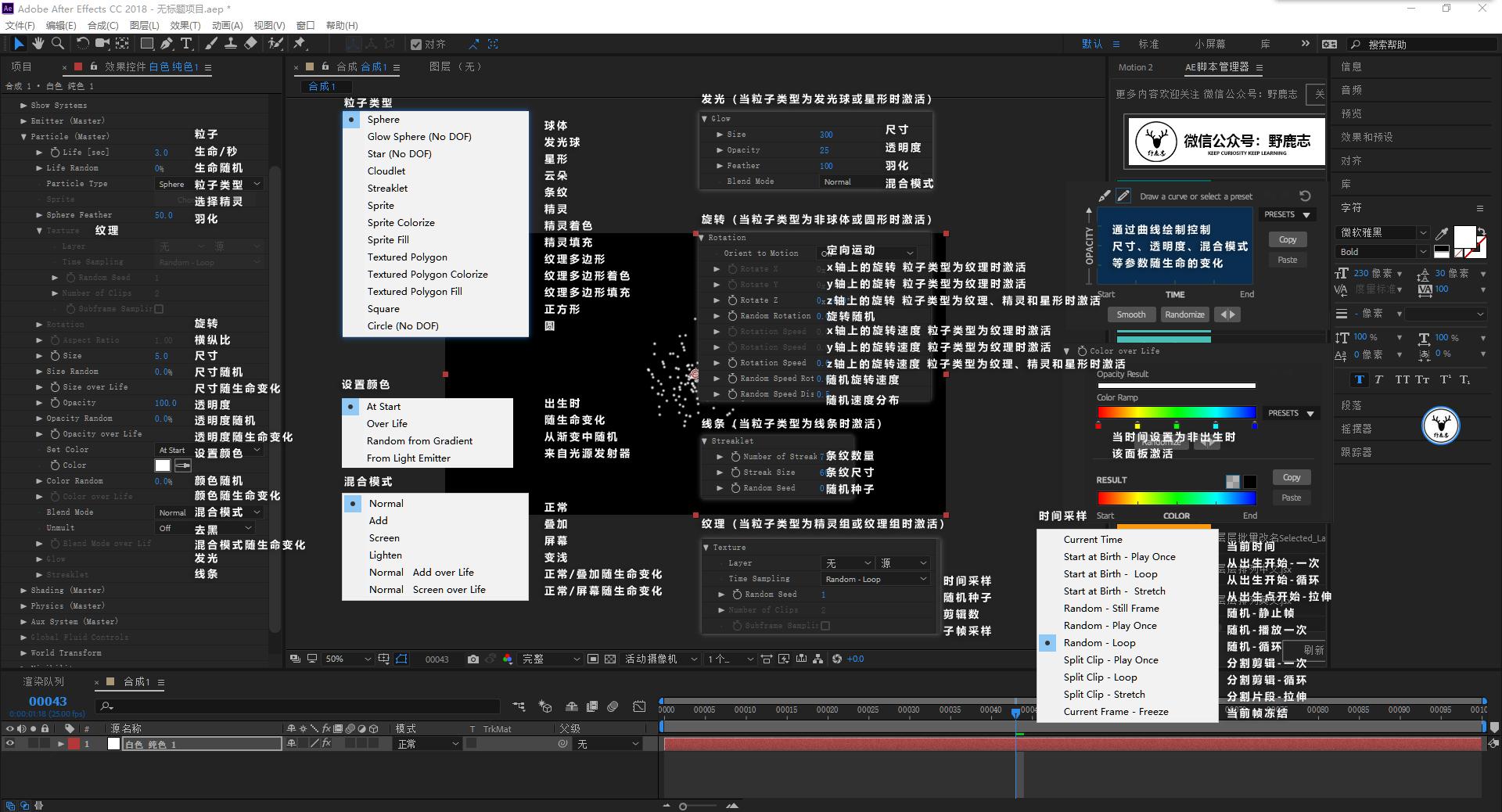This screenshot has height=812, width=1502.
Task: Take a snapshot with the camera icon
Action: (473, 659)
